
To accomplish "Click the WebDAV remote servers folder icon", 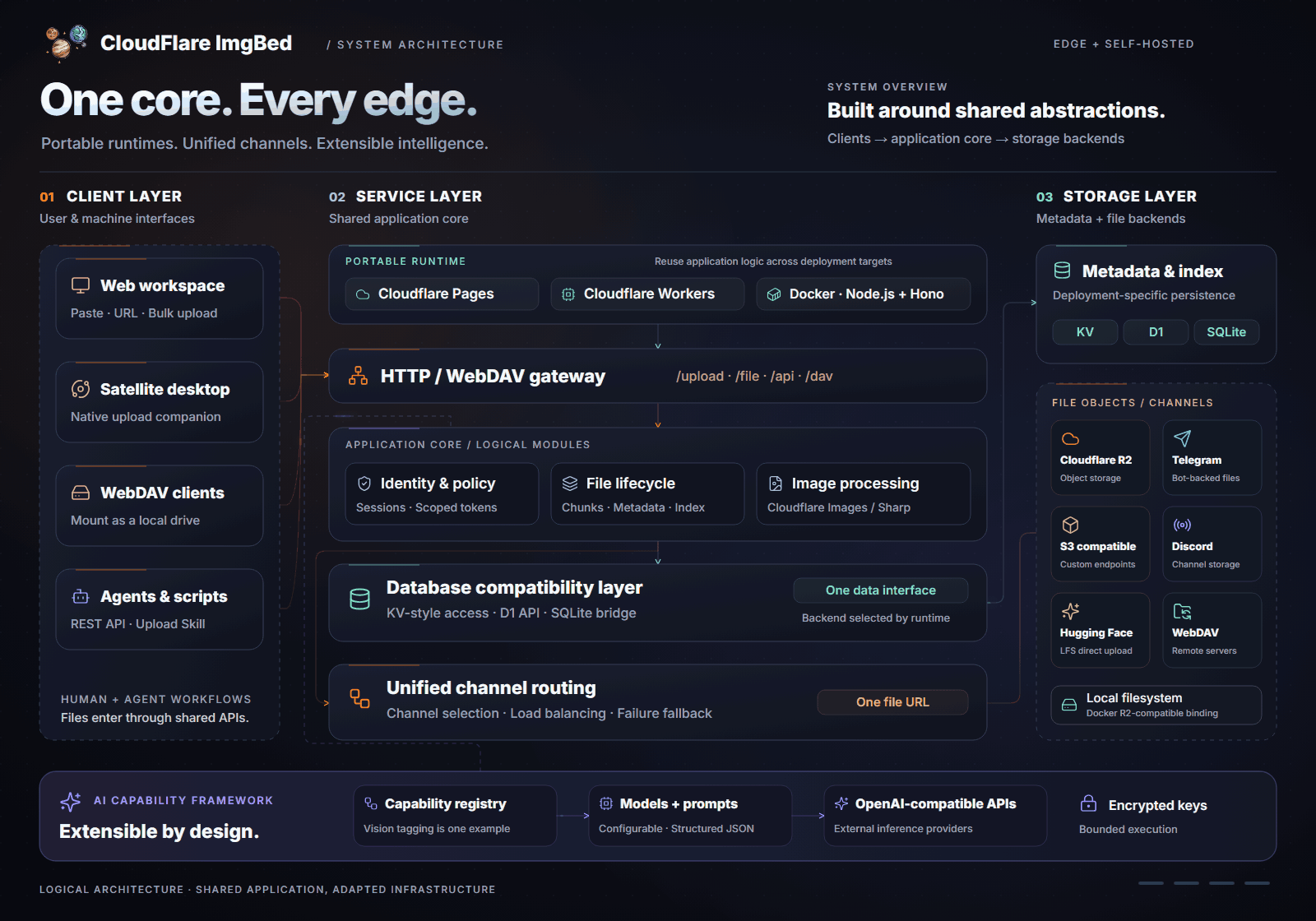I will (1182, 611).
